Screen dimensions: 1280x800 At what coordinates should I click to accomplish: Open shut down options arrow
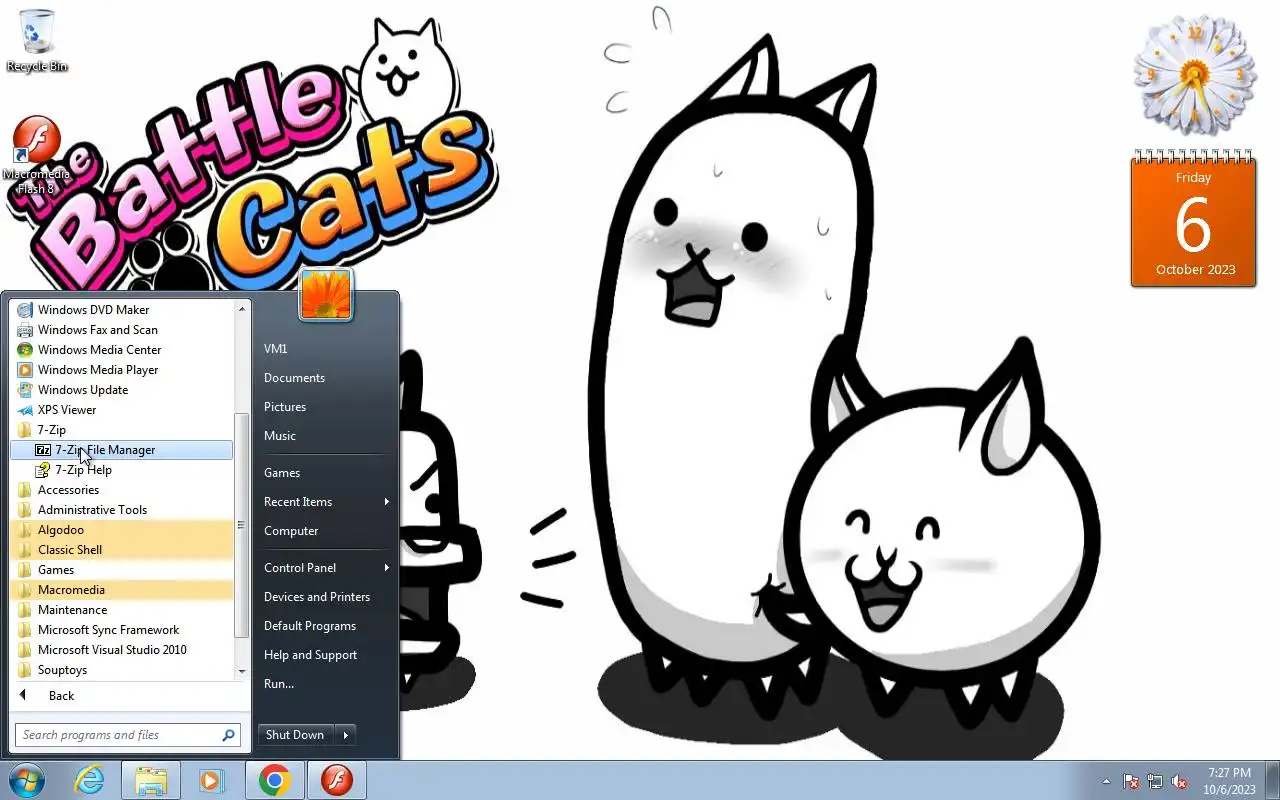tap(345, 735)
